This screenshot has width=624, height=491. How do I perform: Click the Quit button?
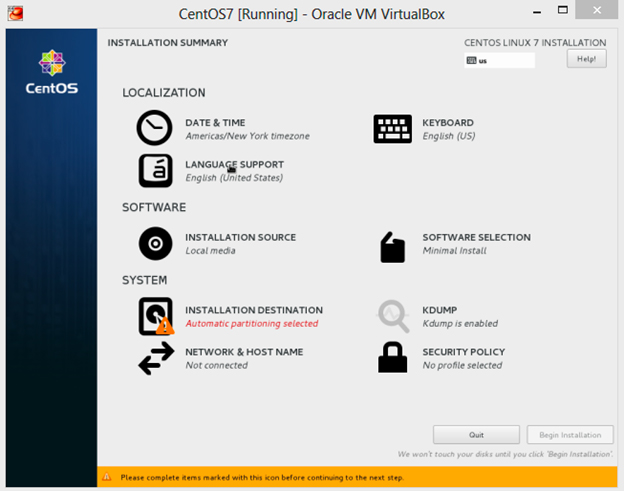(x=476, y=435)
